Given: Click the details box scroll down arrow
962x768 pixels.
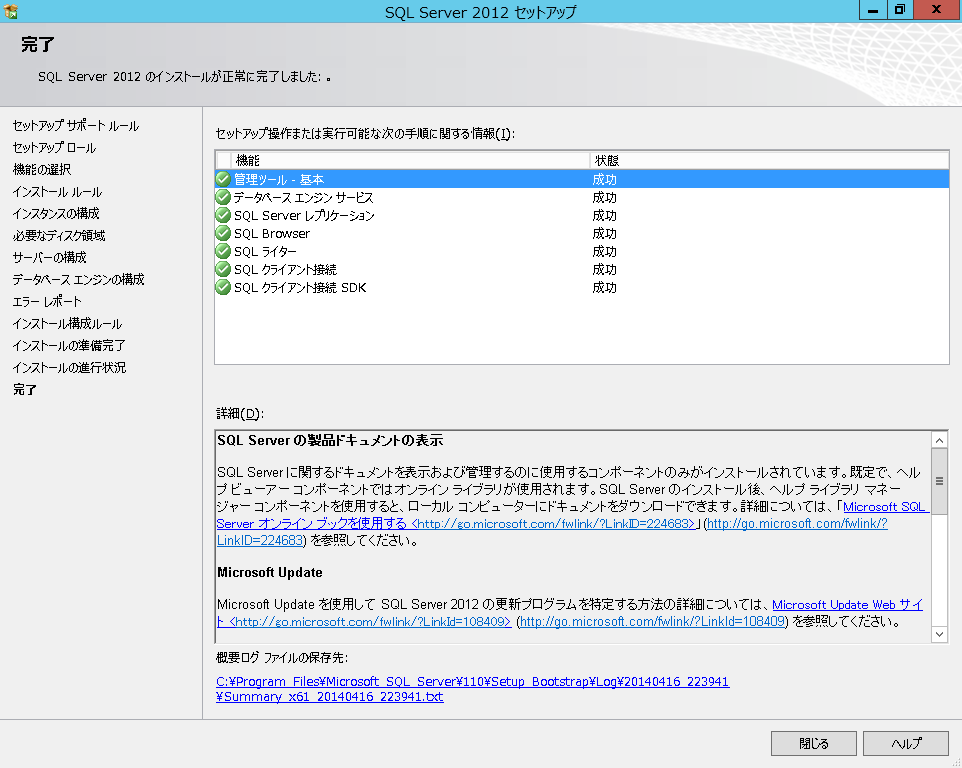Looking at the screenshot, I should [x=939, y=634].
